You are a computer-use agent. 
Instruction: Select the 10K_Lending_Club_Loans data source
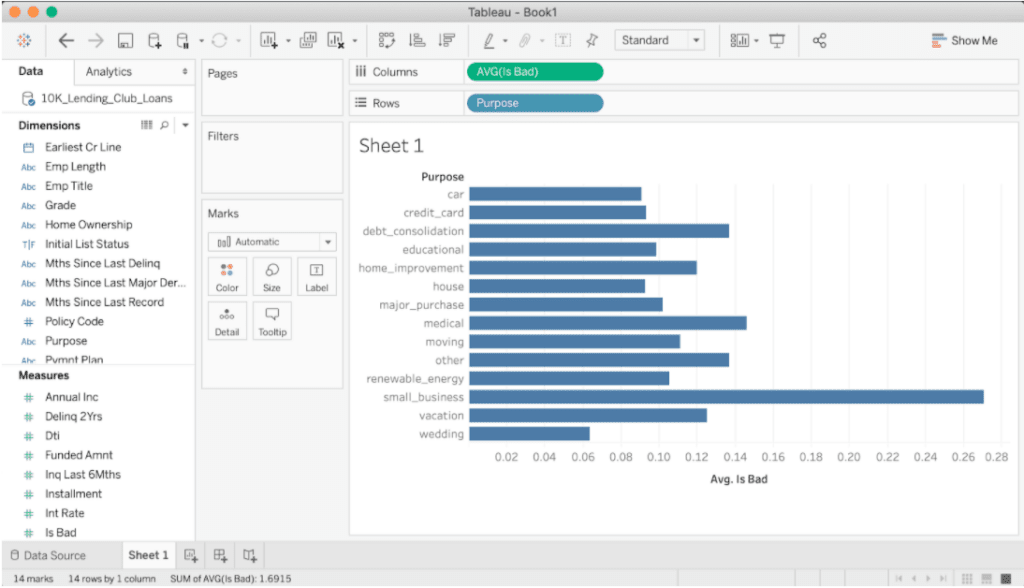coord(106,98)
